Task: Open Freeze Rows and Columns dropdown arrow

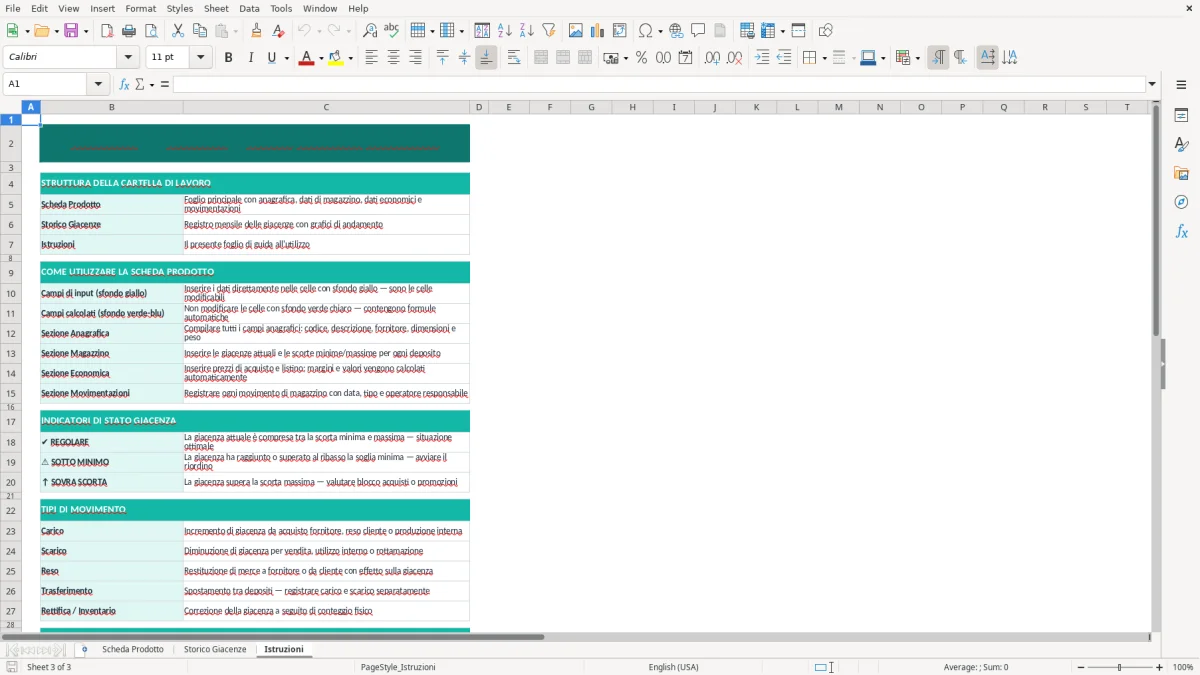Action: (x=782, y=31)
